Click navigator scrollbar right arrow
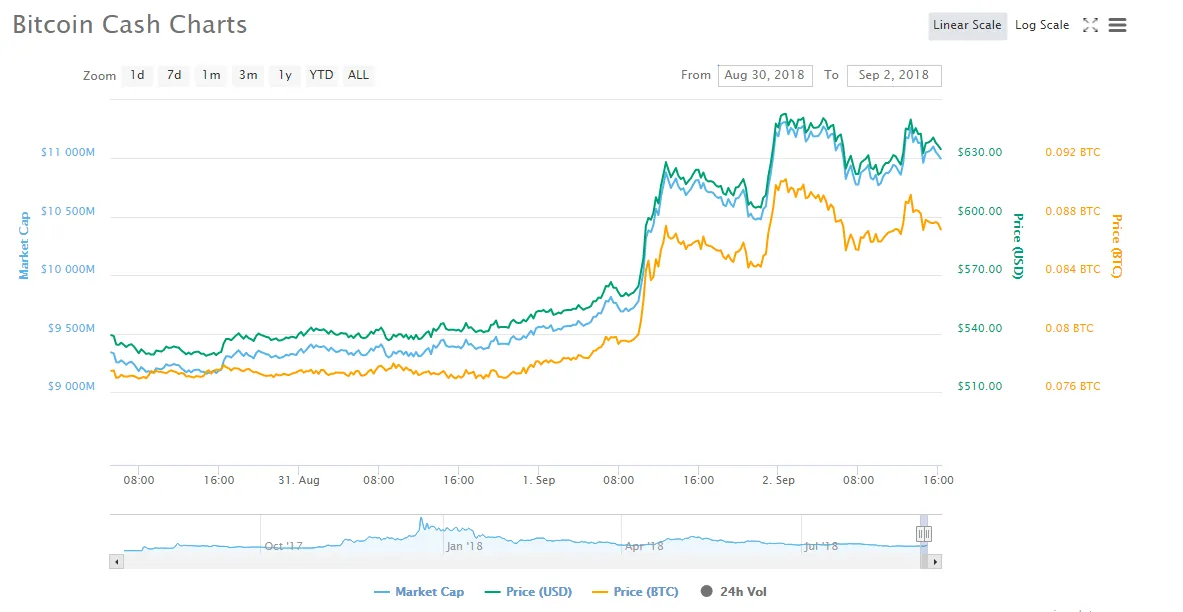The height and width of the screenshot is (612, 1183). tap(935, 561)
